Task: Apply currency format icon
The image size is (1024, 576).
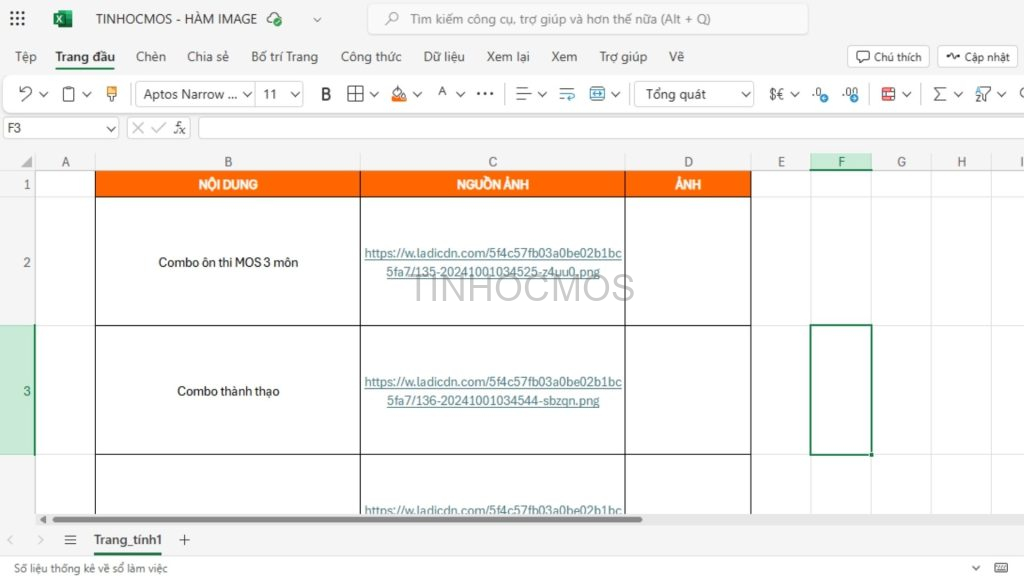Action: pyautogui.click(x=776, y=95)
